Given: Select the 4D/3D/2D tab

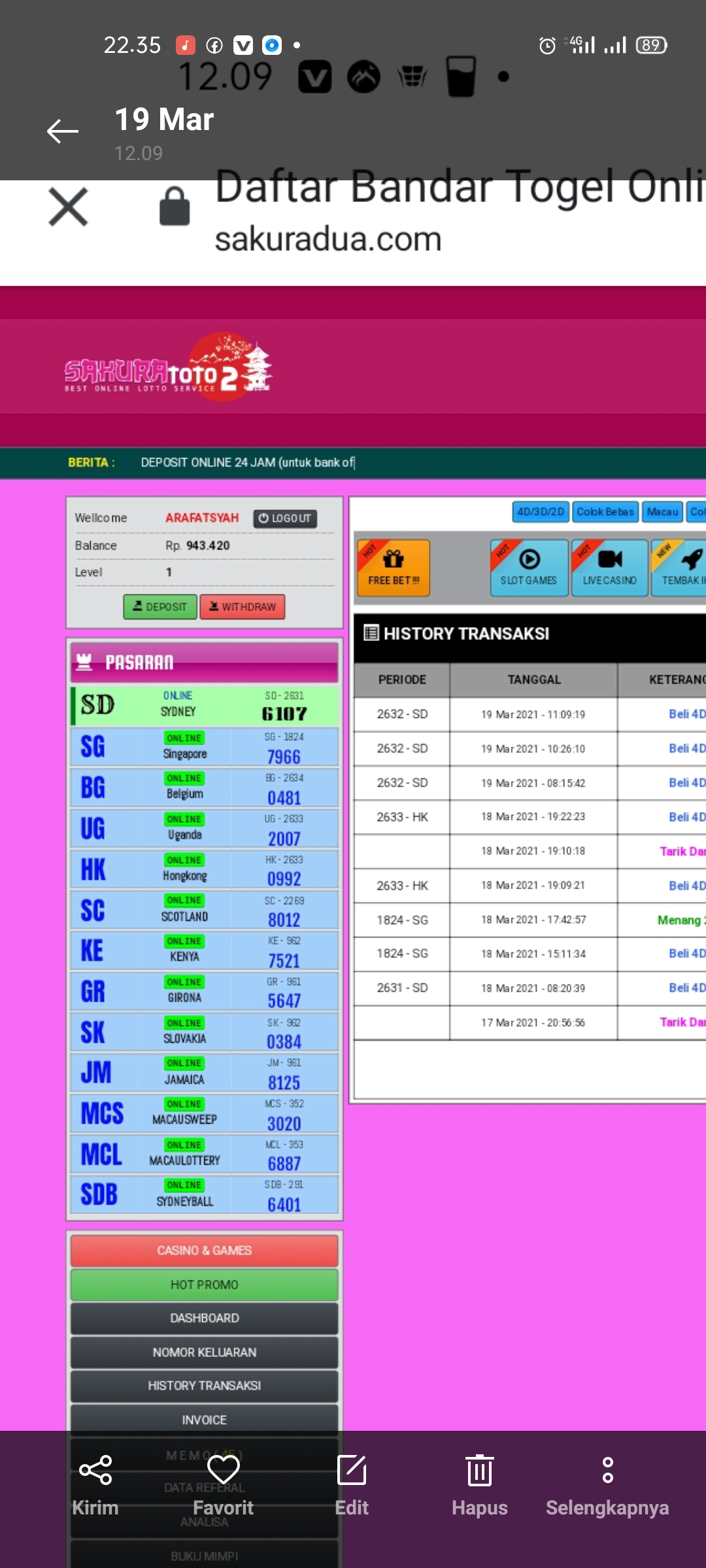Looking at the screenshot, I should (541, 512).
